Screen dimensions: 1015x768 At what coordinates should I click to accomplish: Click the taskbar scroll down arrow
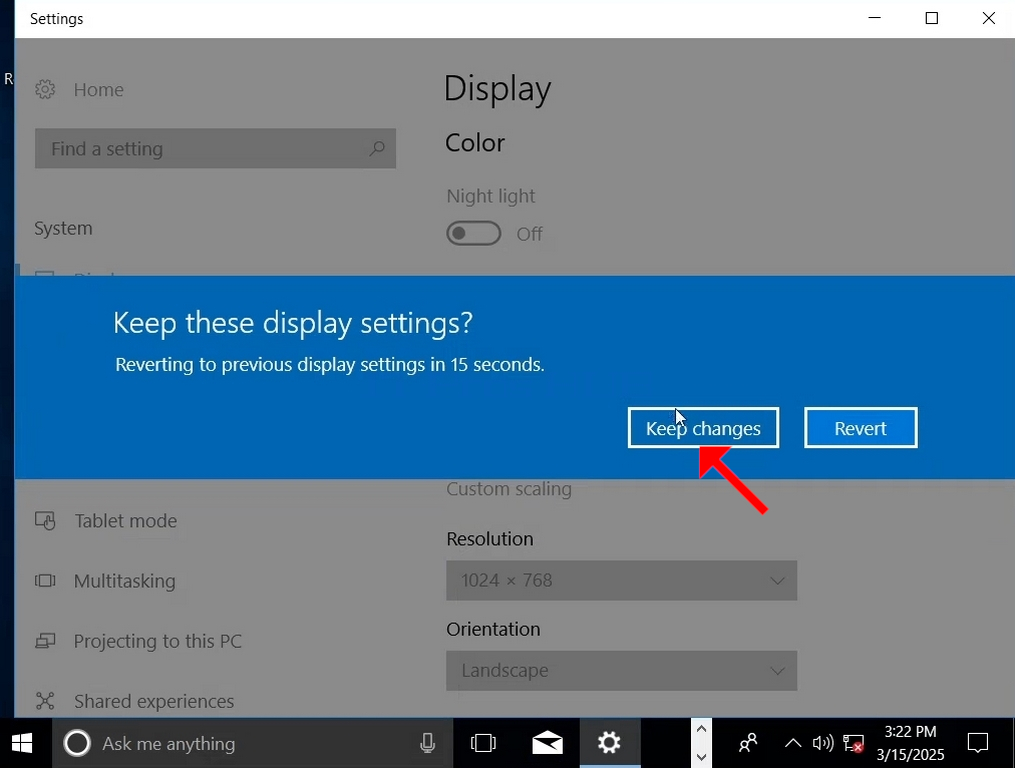coord(701,756)
